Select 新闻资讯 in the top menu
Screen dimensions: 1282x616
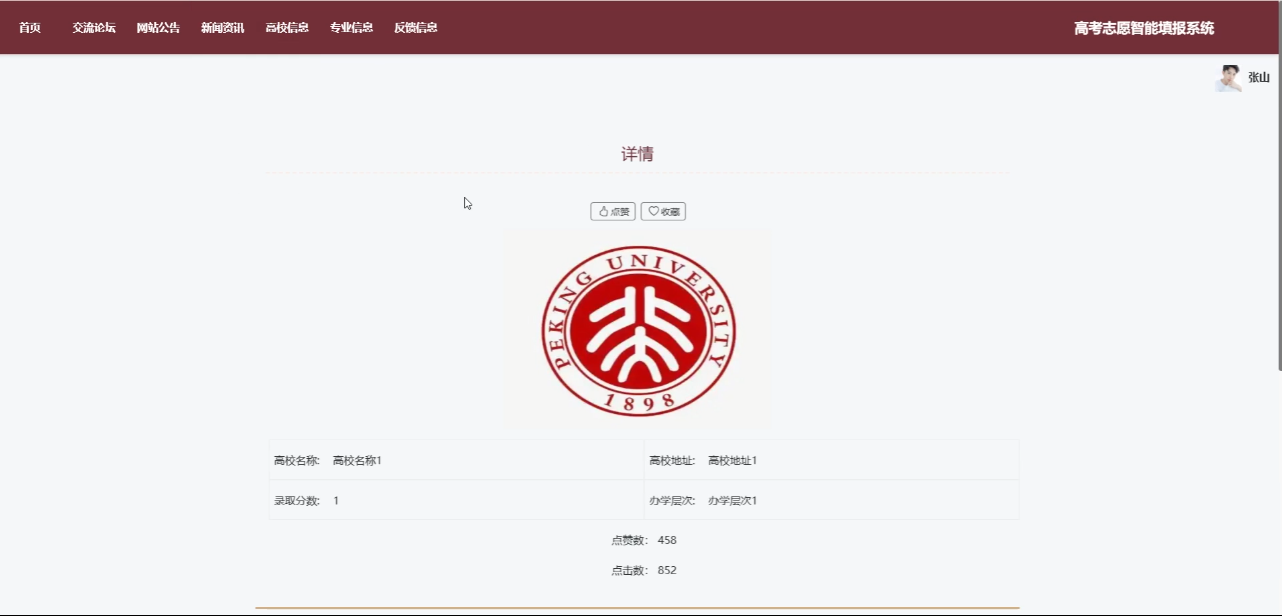(222, 28)
